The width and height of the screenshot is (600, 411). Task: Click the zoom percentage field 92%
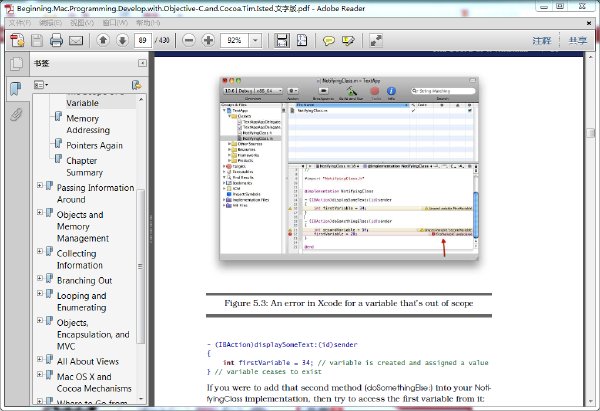point(234,40)
